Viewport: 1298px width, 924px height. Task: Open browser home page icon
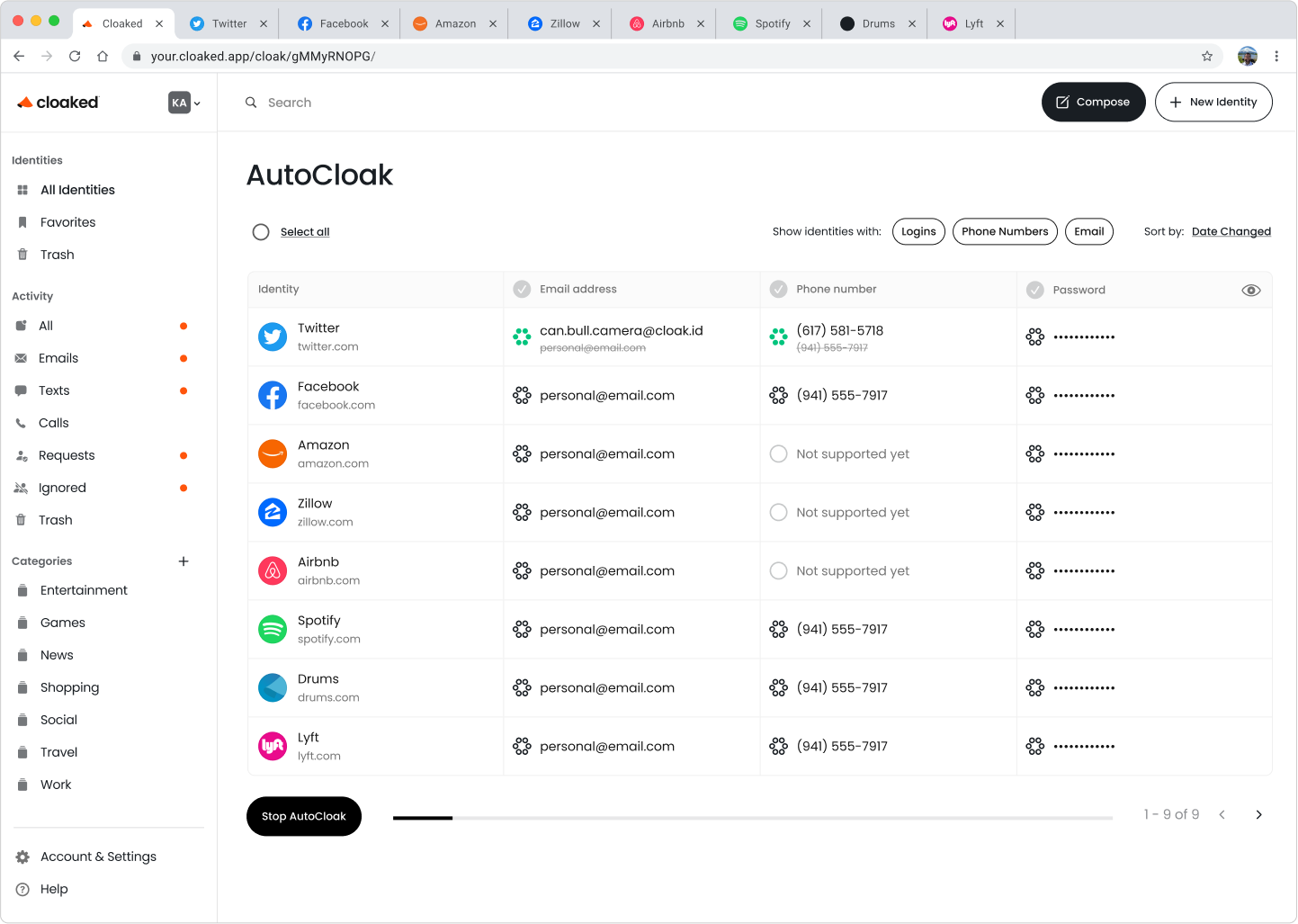coord(103,56)
